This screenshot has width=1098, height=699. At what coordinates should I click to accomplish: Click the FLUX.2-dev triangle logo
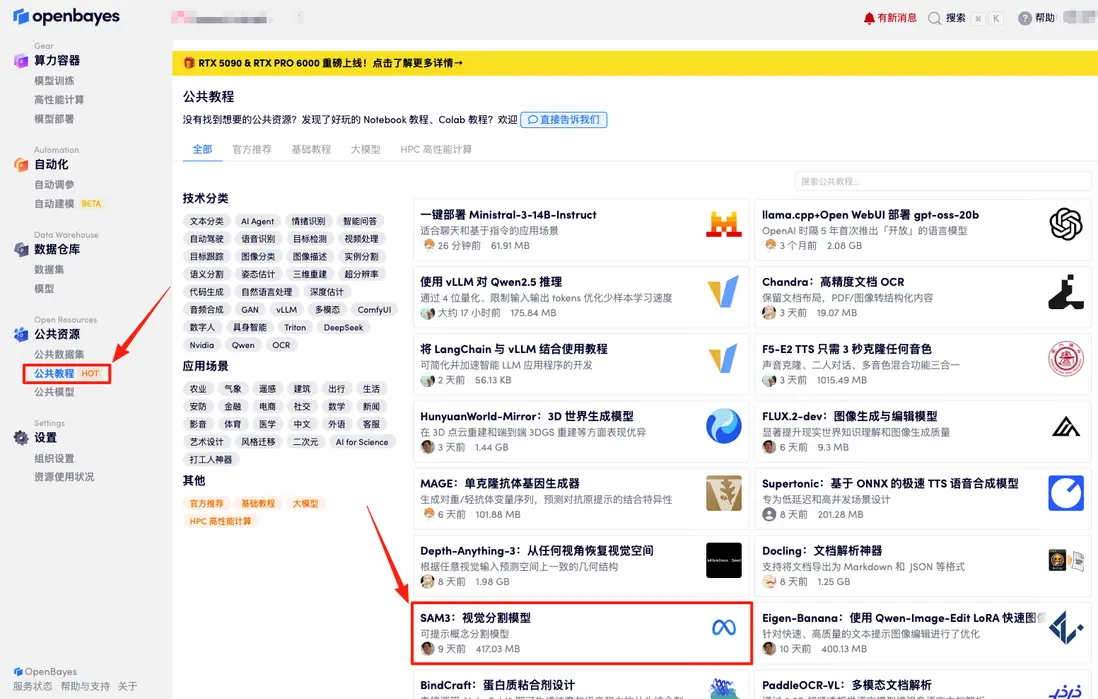click(x=1066, y=426)
